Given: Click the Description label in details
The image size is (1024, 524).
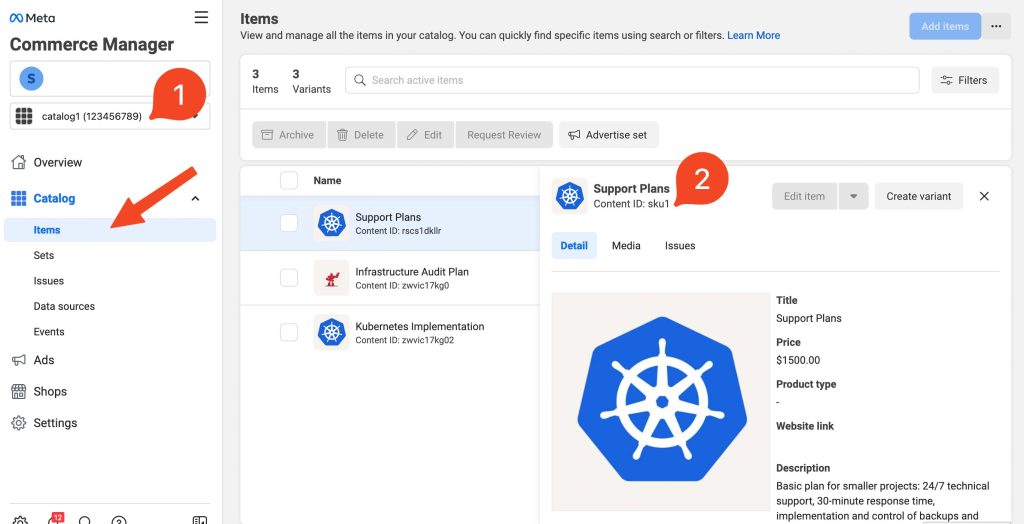Looking at the screenshot, I should point(803,468).
